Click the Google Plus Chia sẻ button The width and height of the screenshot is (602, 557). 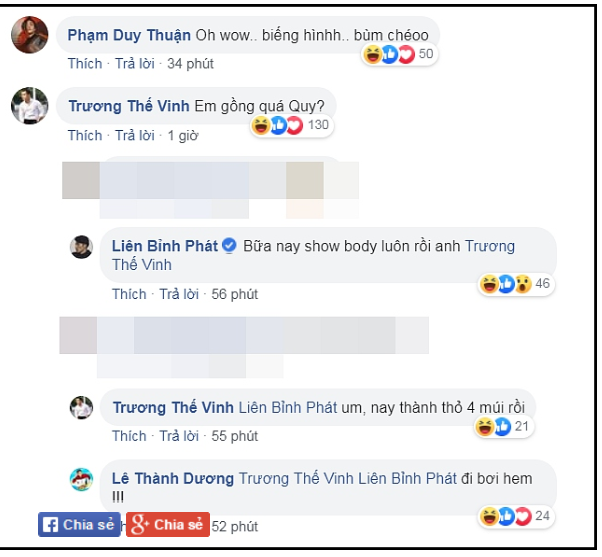[x=168, y=525]
